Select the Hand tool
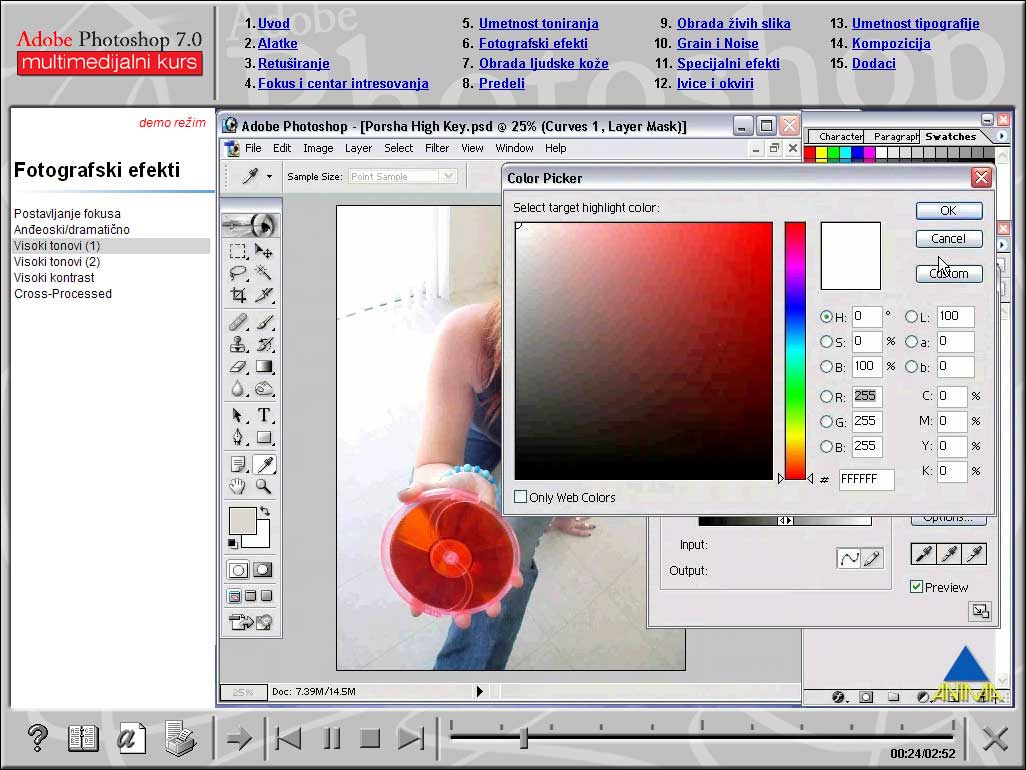Image resolution: width=1026 pixels, height=770 pixels. (x=237, y=487)
